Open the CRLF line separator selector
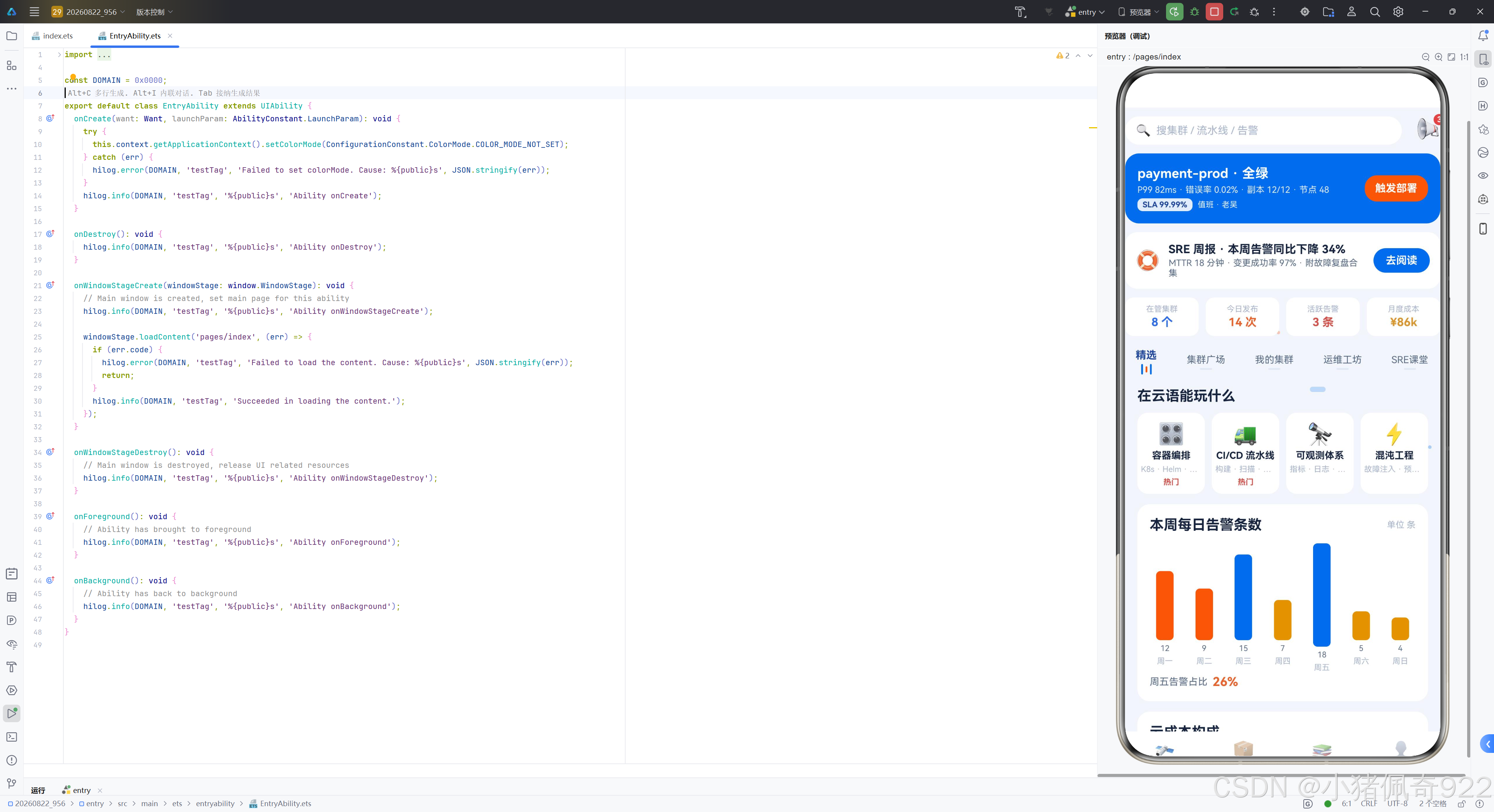Image resolution: width=1494 pixels, height=812 pixels. [x=1369, y=804]
